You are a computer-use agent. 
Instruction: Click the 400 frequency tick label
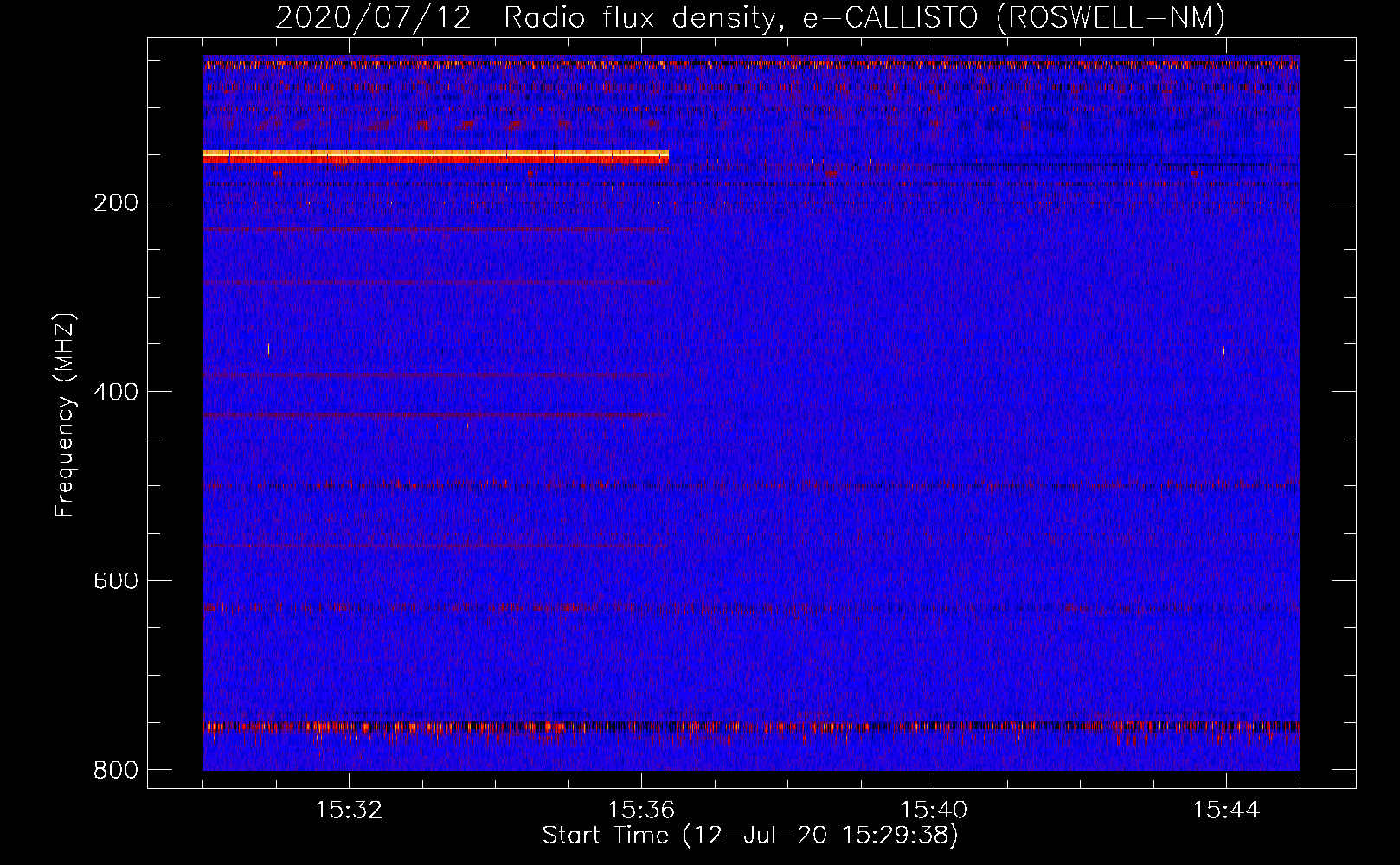(116, 392)
